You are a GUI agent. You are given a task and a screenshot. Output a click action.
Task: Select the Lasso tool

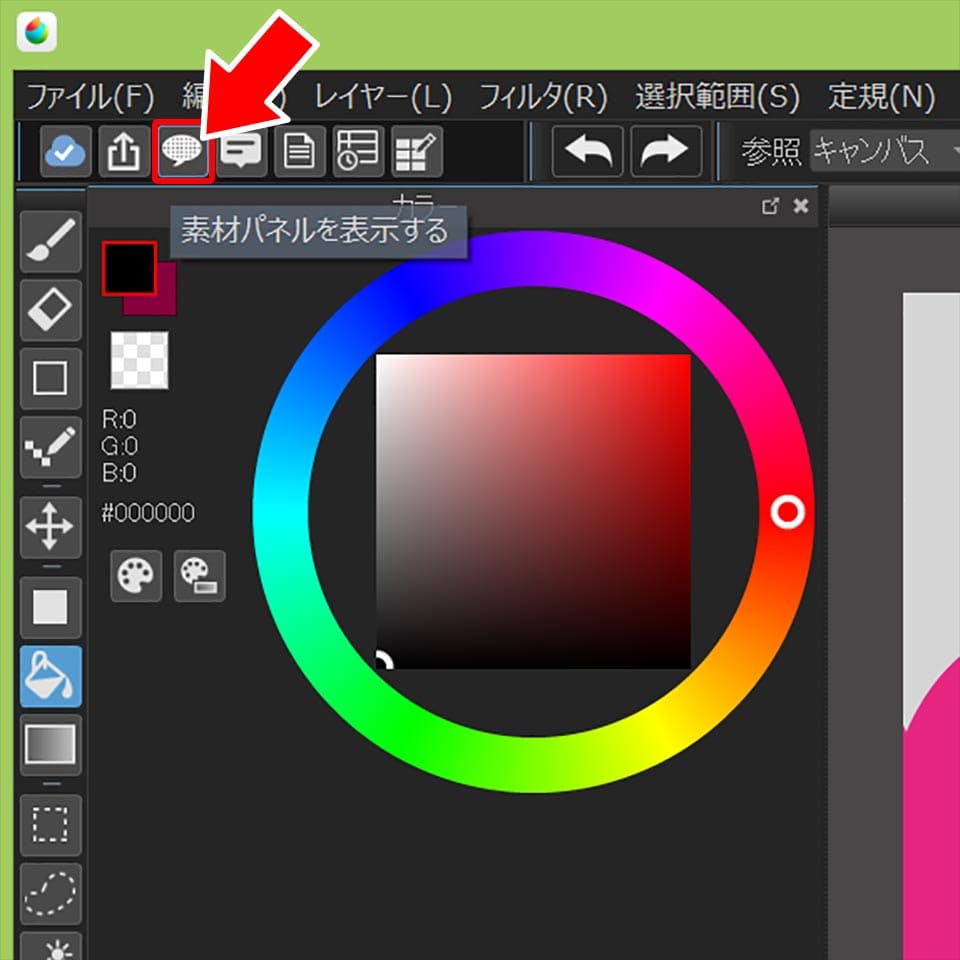pos(51,893)
